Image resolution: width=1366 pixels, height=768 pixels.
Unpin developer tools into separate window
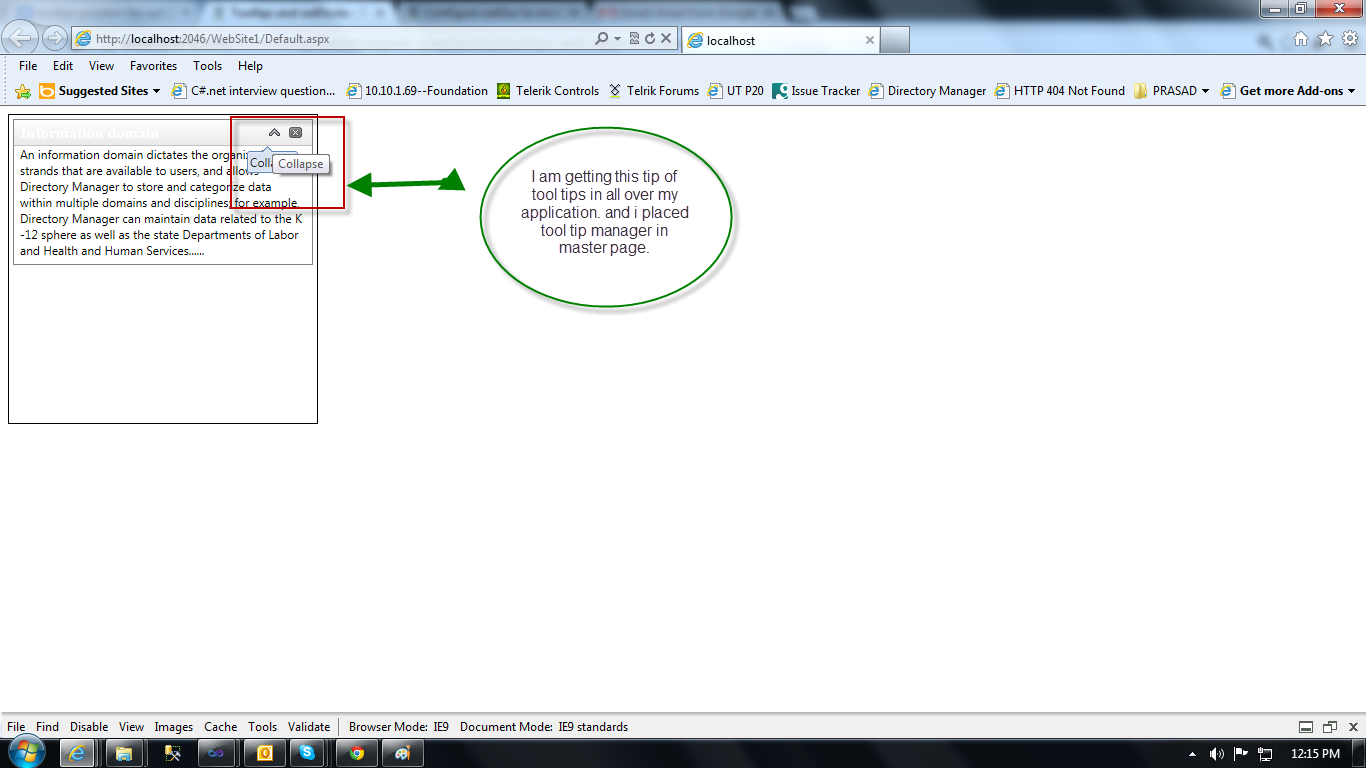[x=1329, y=727]
